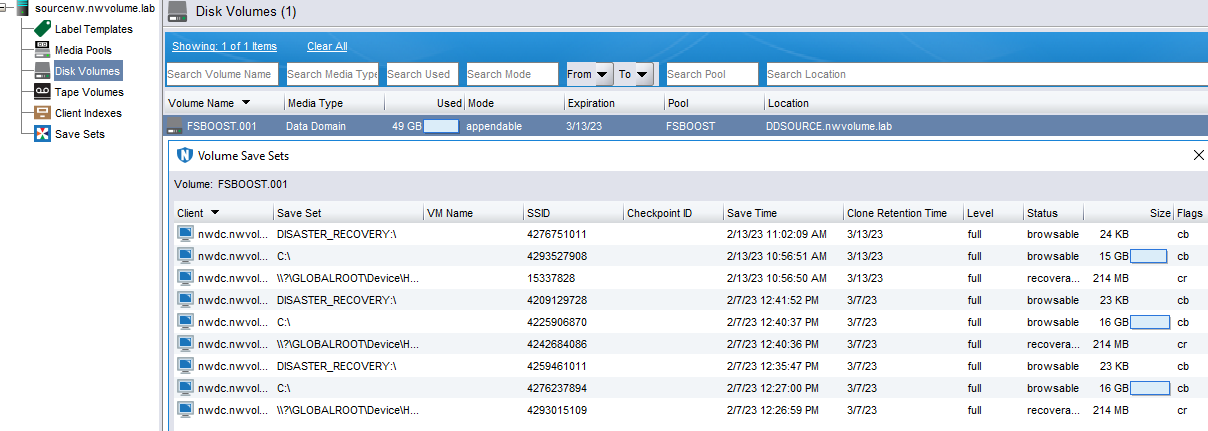Click the Clear All link

[327, 46]
